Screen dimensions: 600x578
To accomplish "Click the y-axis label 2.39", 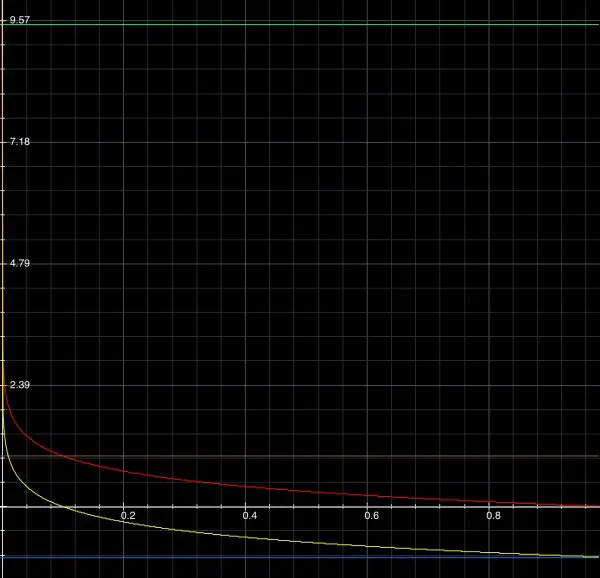I will click(x=20, y=385).
